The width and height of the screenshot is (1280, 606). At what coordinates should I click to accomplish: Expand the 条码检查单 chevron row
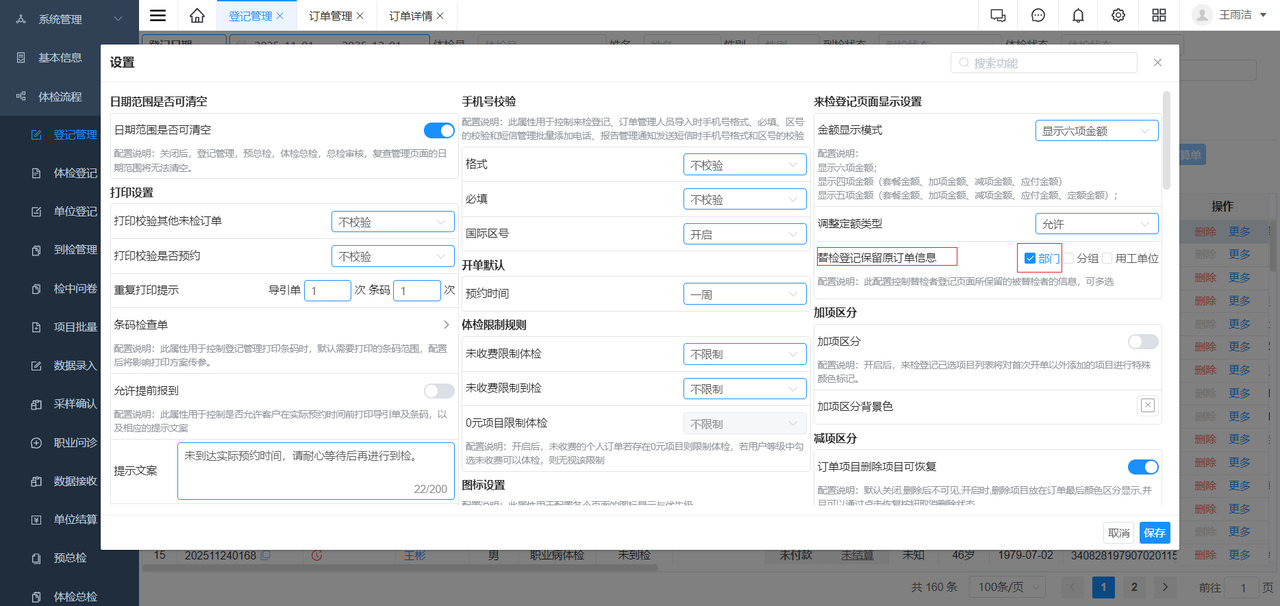(x=446, y=325)
